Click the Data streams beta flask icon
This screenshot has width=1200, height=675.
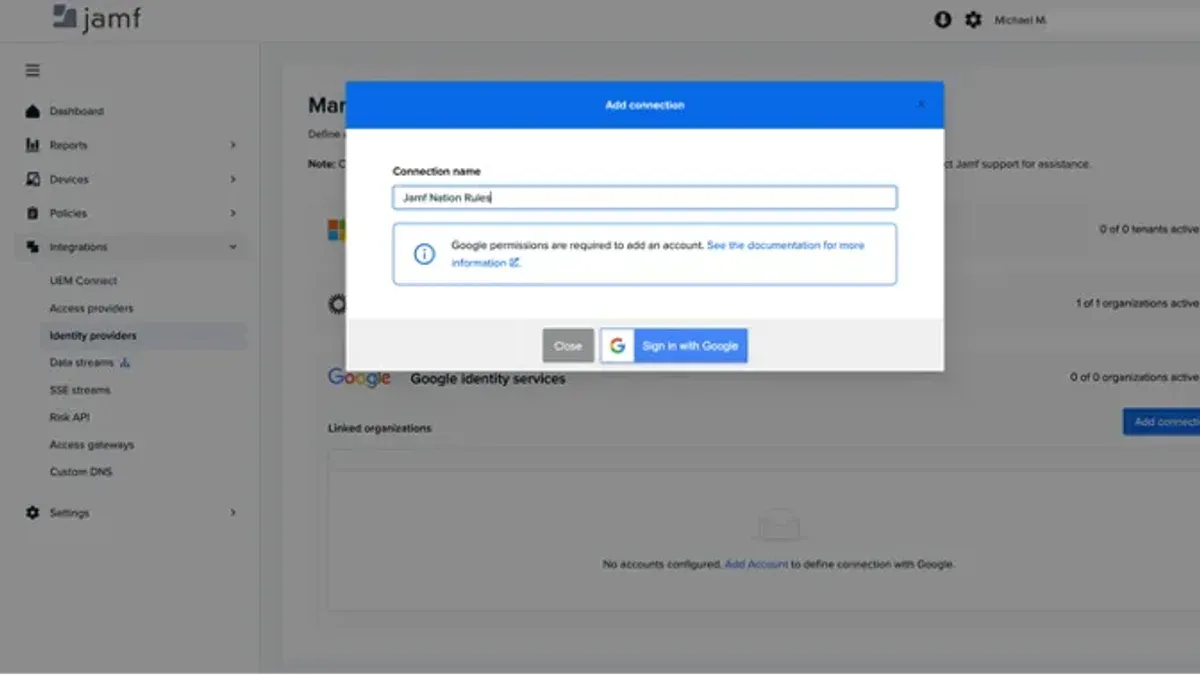125,363
